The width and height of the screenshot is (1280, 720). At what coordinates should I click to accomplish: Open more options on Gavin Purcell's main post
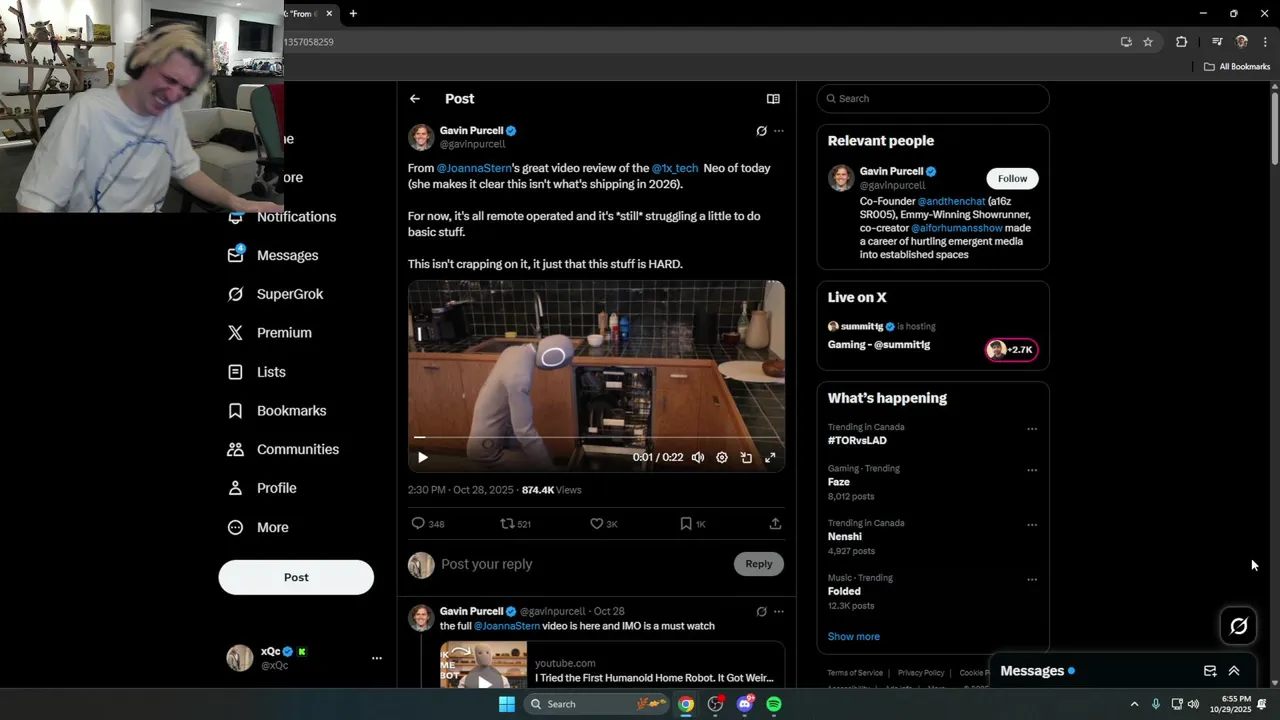tap(779, 131)
